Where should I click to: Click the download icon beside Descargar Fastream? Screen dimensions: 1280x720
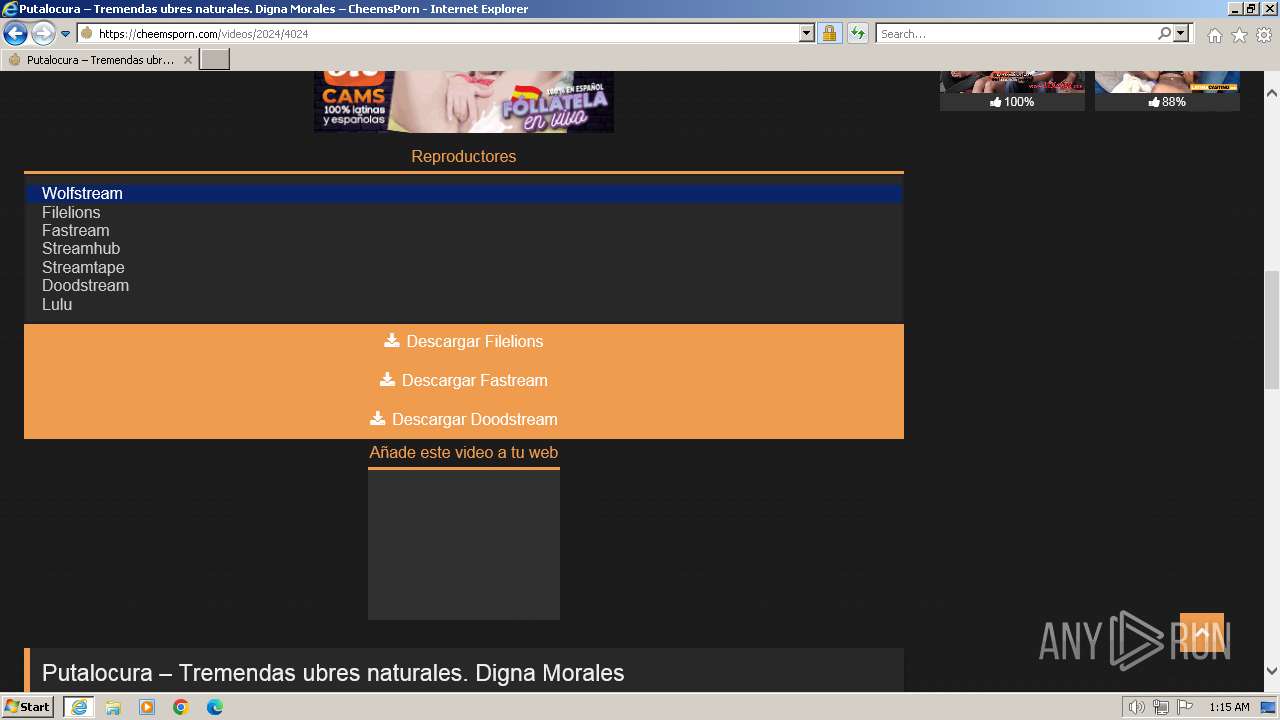[387, 379]
